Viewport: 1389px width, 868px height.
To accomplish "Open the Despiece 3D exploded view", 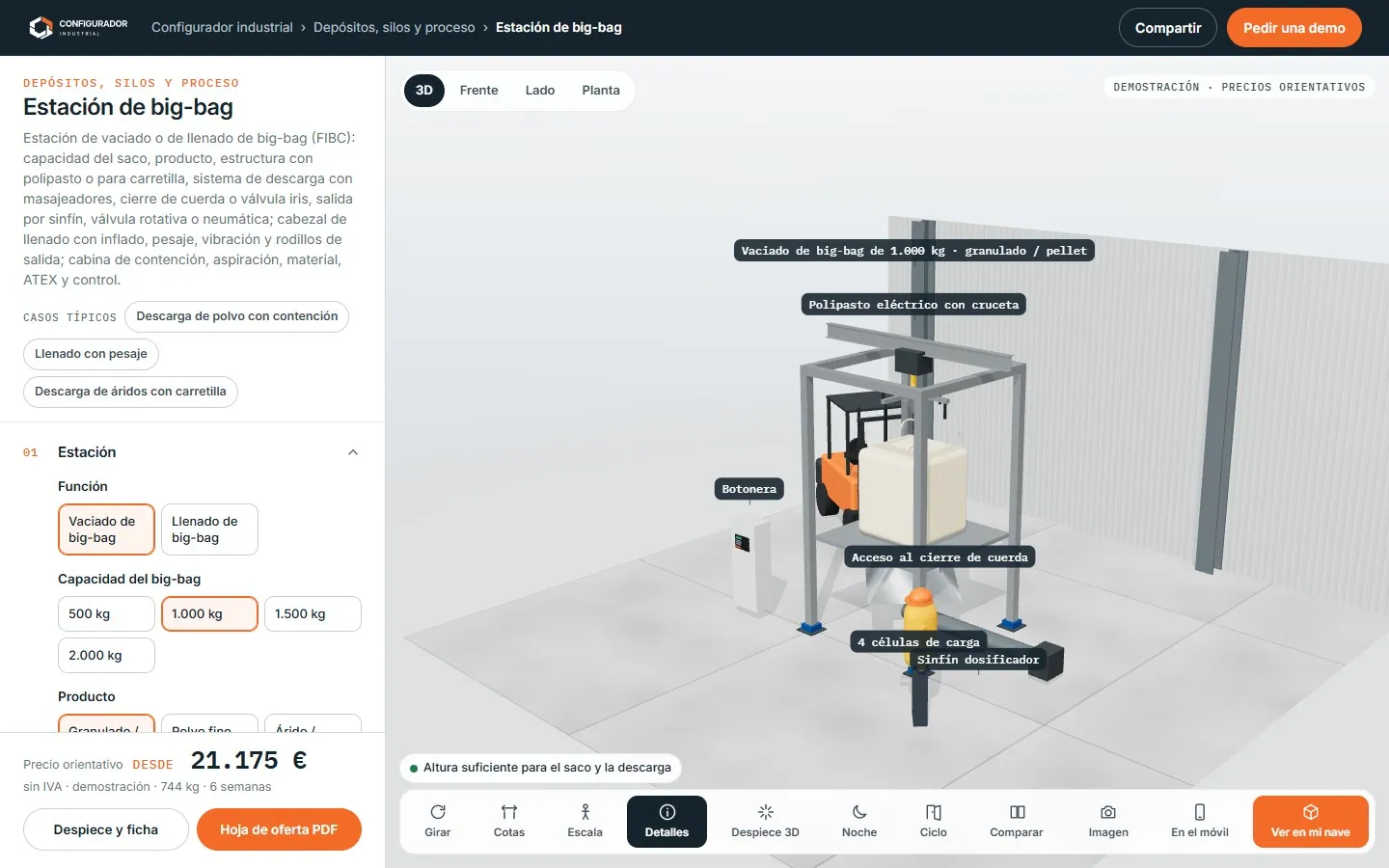I will click(x=765, y=822).
